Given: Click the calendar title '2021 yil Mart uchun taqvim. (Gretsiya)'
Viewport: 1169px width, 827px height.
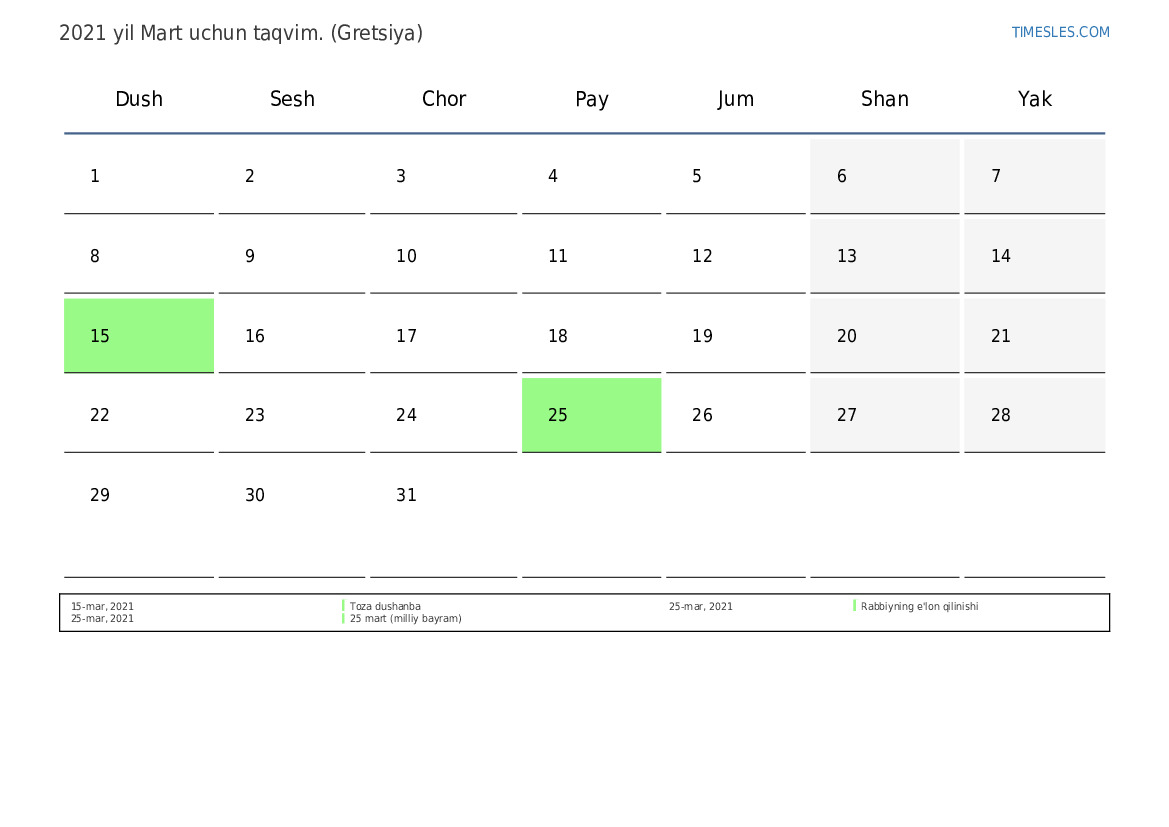Looking at the screenshot, I should point(241,34).
